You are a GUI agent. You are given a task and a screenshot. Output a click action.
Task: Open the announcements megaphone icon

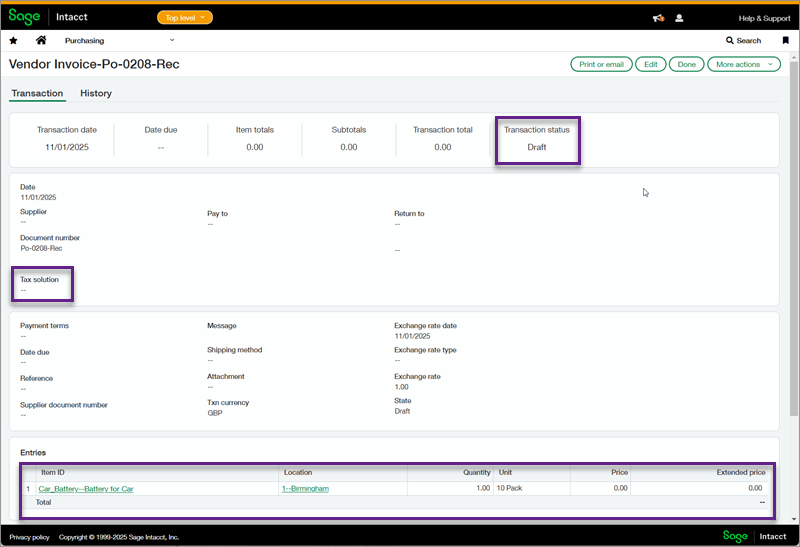tap(658, 18)
